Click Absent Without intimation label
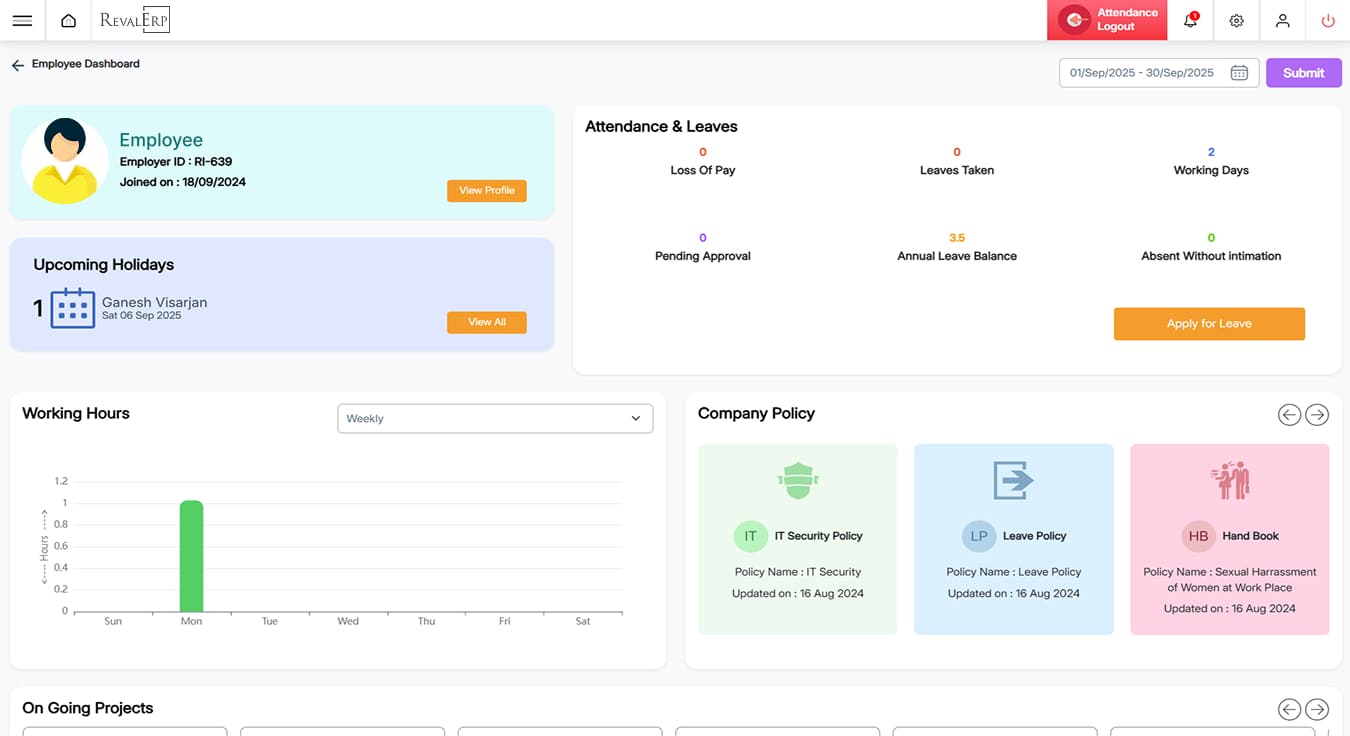Image resolution: width=1350 pixels, height=736 pixels. (x=1211, y=256)
